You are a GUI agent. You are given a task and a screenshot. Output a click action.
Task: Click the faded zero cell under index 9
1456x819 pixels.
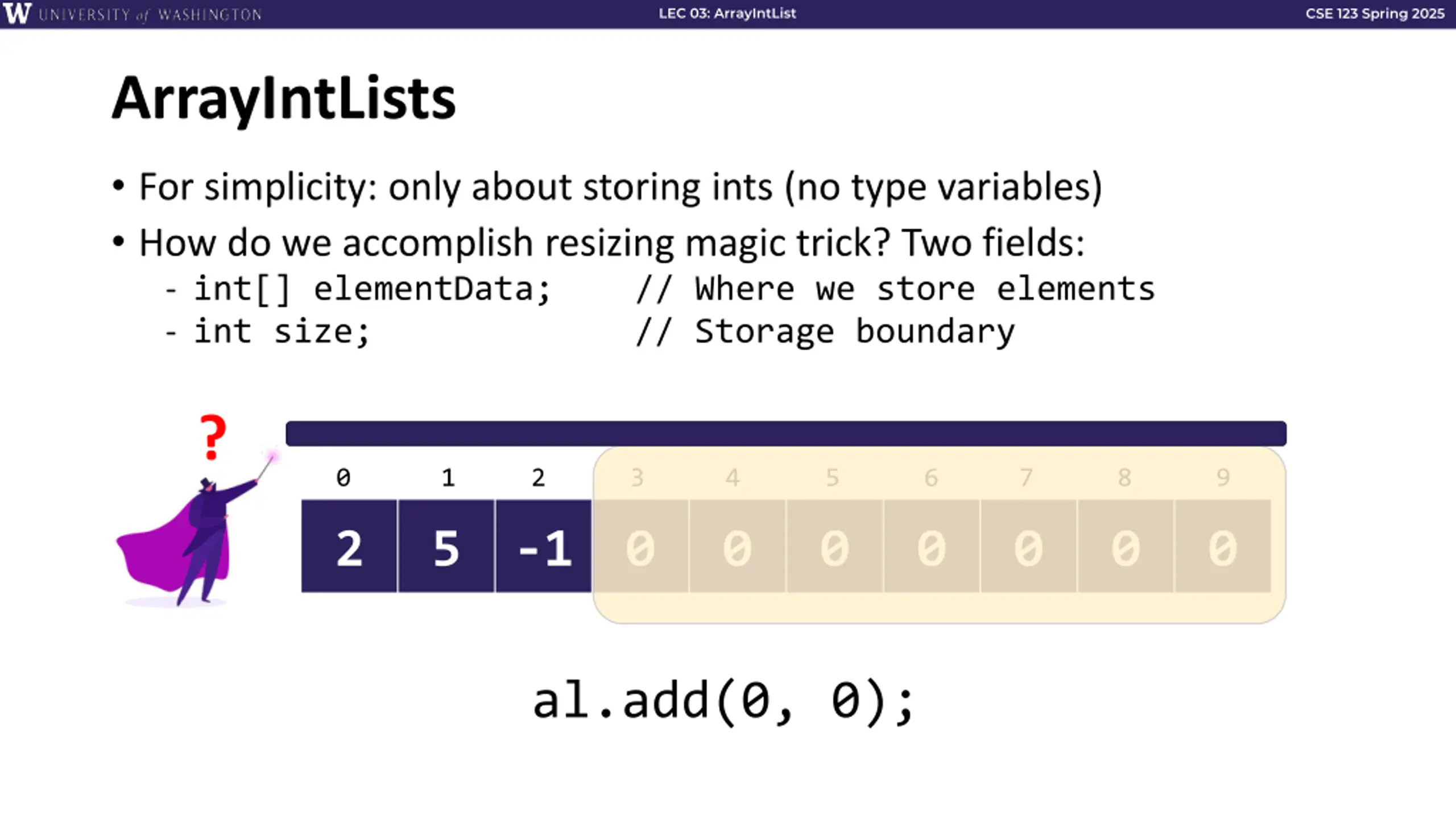[1223, 547]
